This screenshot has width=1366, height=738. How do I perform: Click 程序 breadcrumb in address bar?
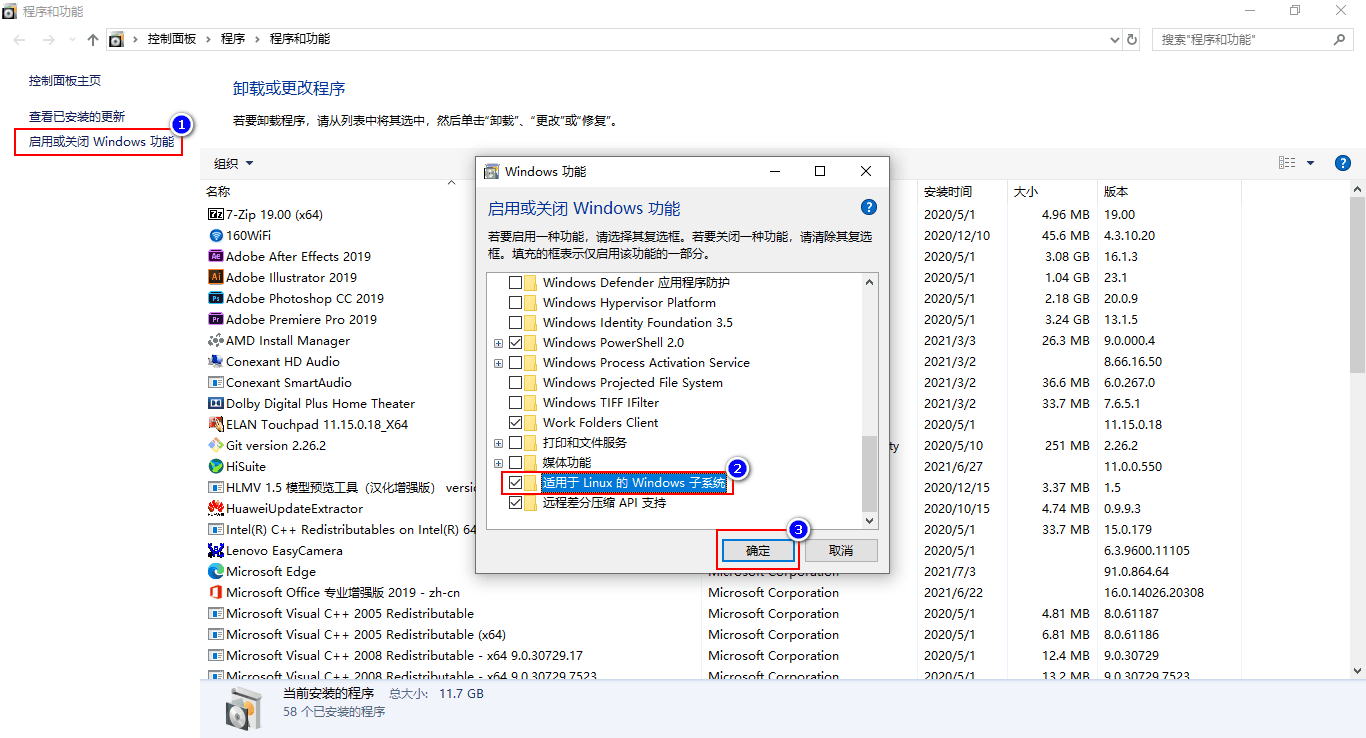click(x=233, y=39)
